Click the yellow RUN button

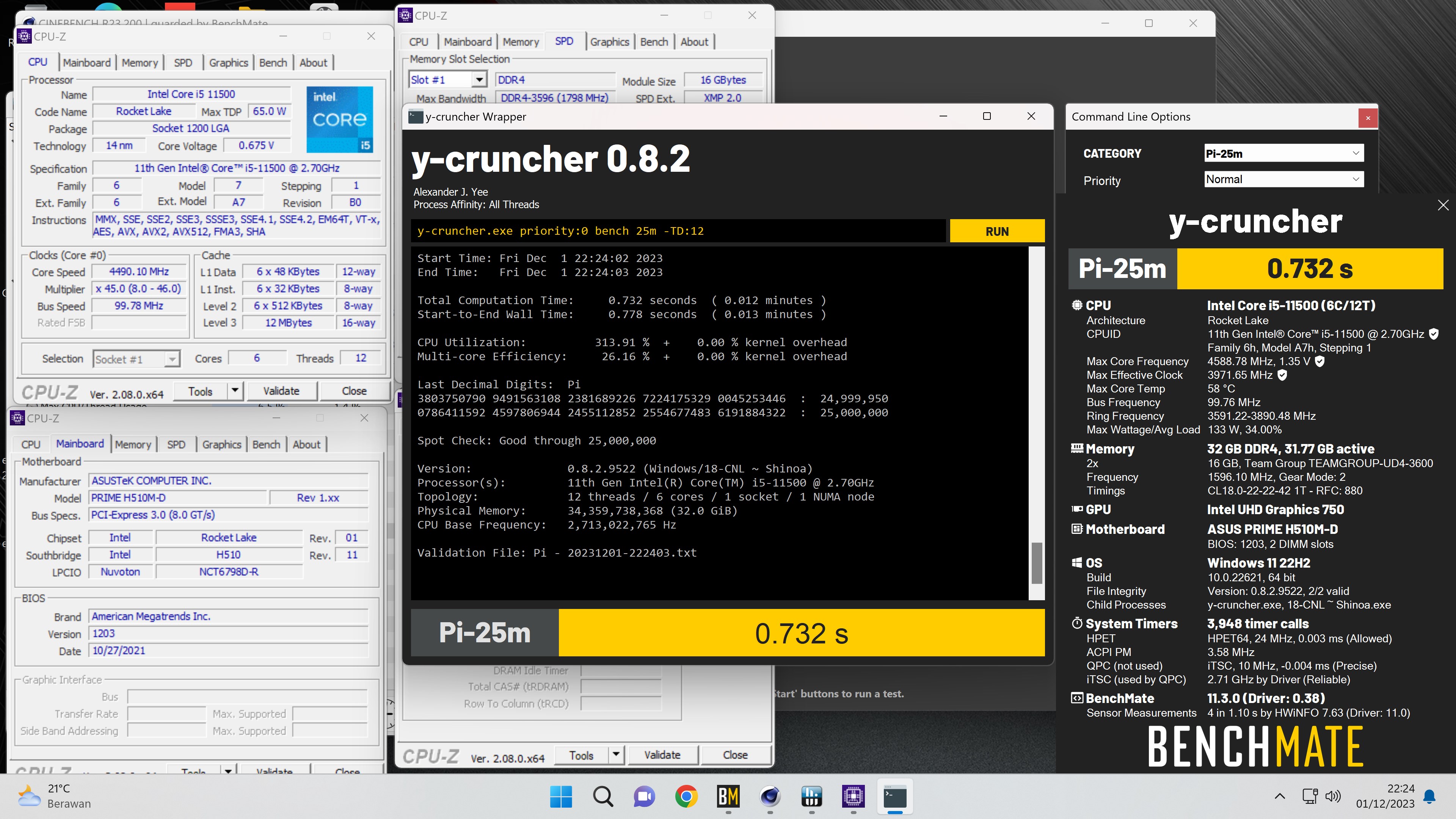pyautogui.click(x=997, y=231)
